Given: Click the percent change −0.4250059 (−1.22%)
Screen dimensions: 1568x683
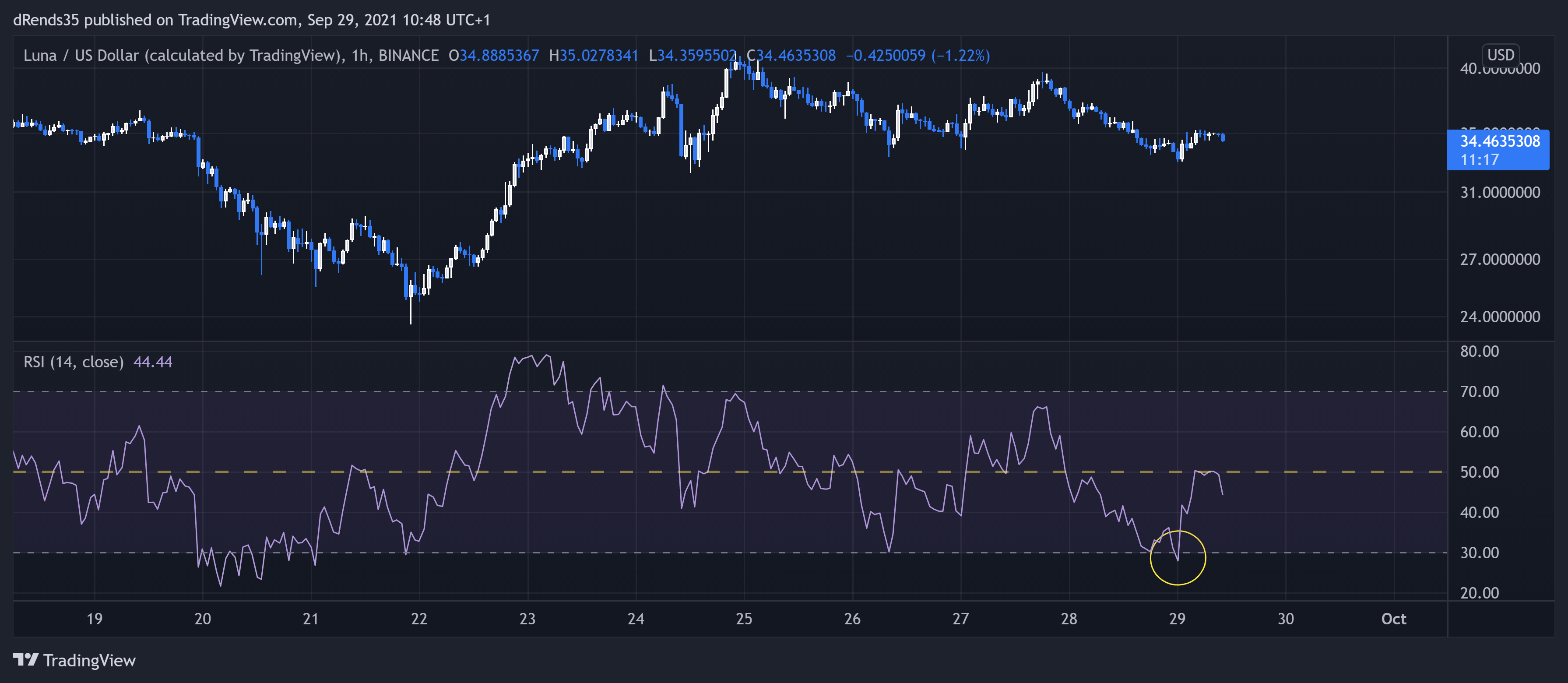Looking at the screenshot, I should click(x=918, y=56).
